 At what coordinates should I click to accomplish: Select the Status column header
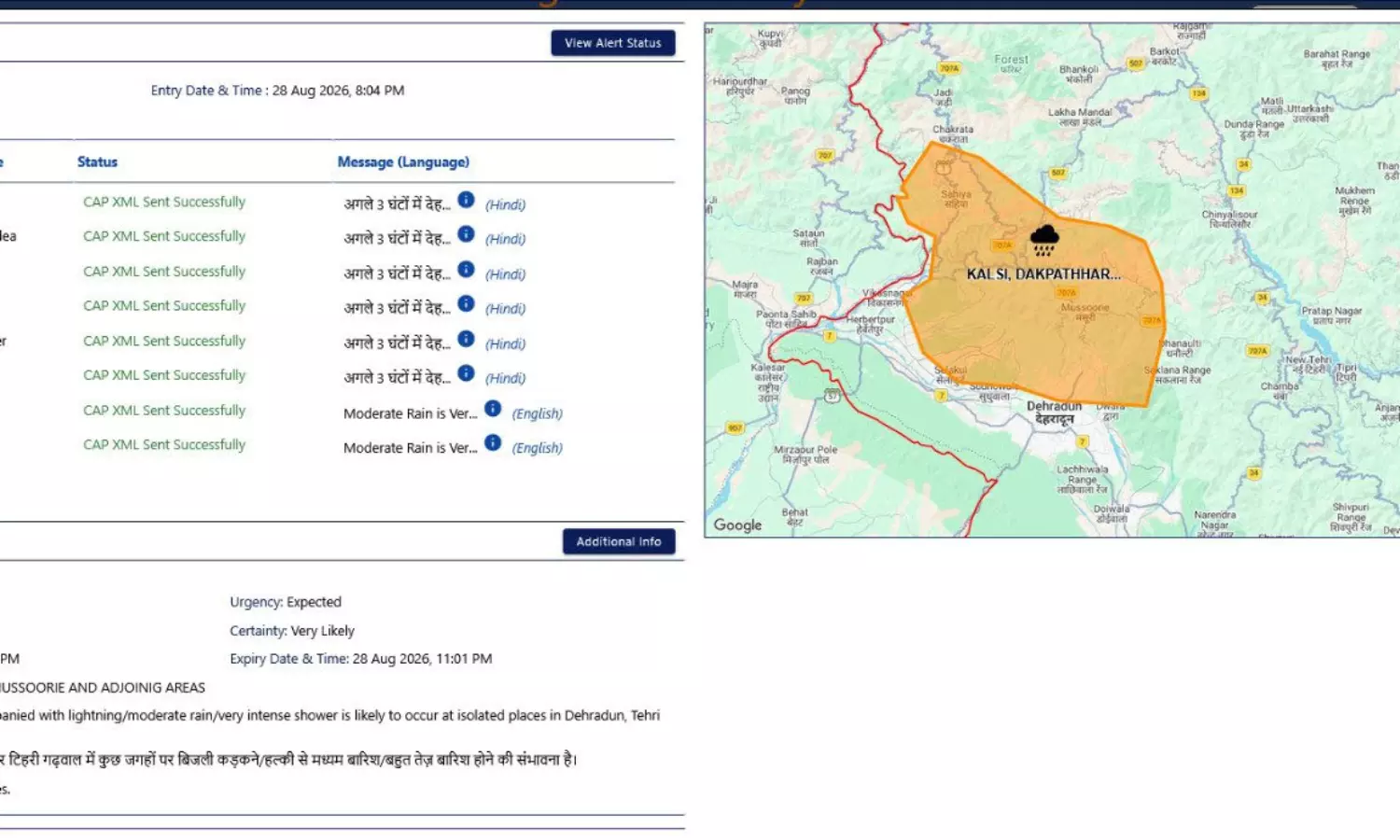tap(97, 161)
